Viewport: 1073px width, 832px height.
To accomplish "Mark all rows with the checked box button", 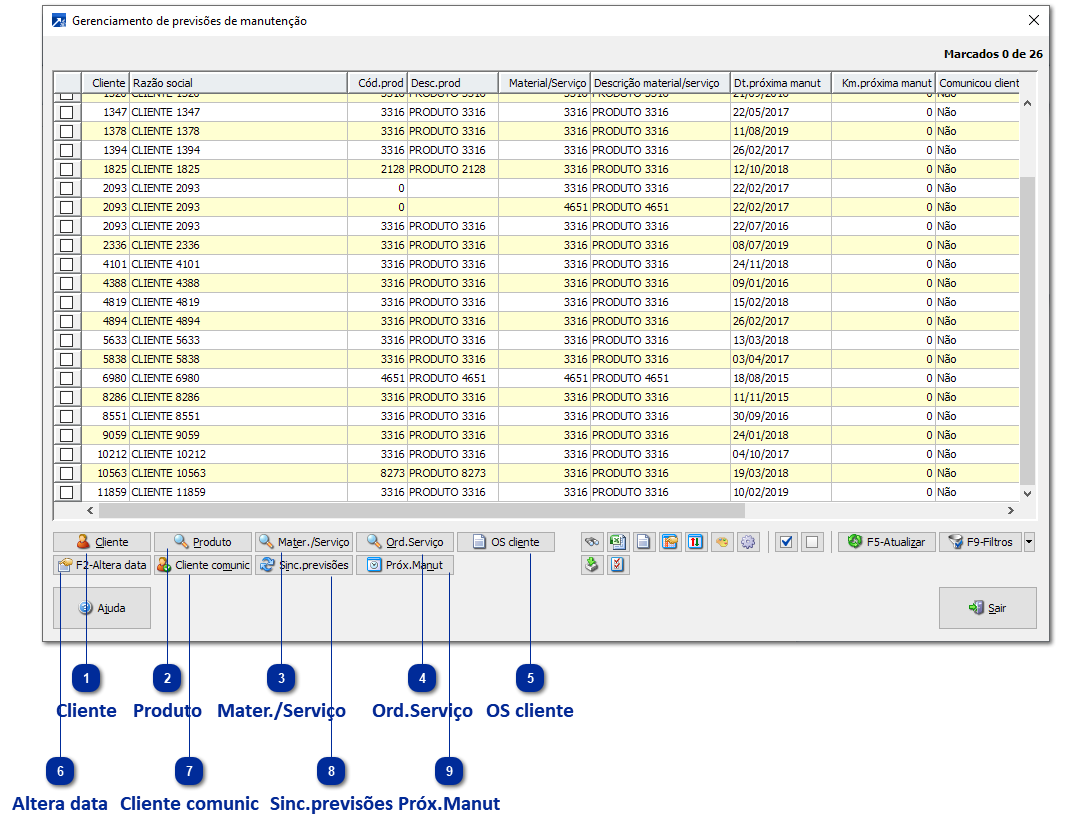I will [786, 542].
